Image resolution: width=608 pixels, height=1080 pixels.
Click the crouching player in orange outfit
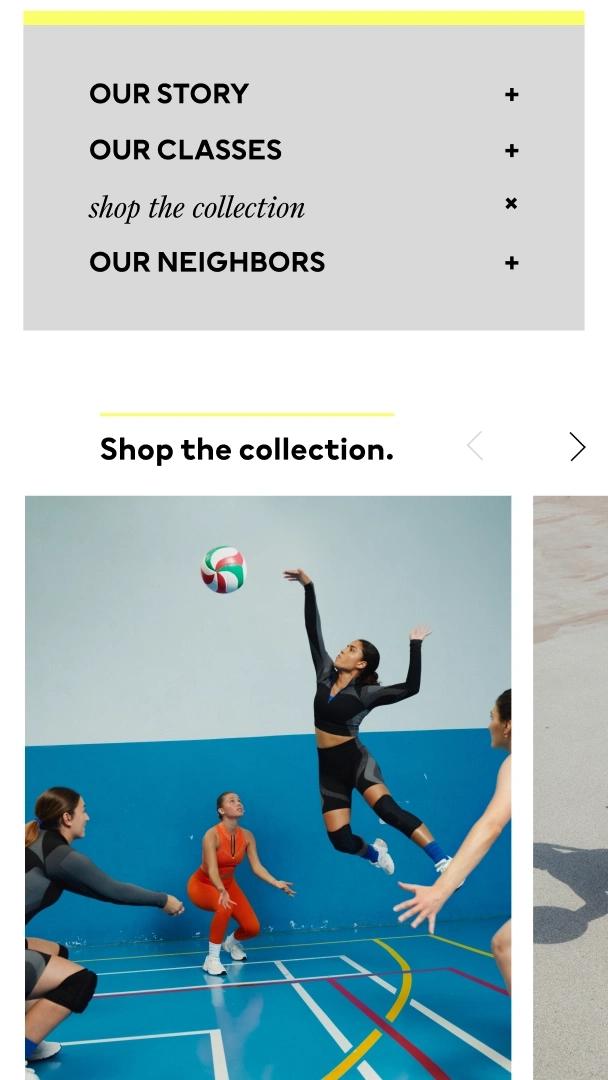click(x=231, y=882)
